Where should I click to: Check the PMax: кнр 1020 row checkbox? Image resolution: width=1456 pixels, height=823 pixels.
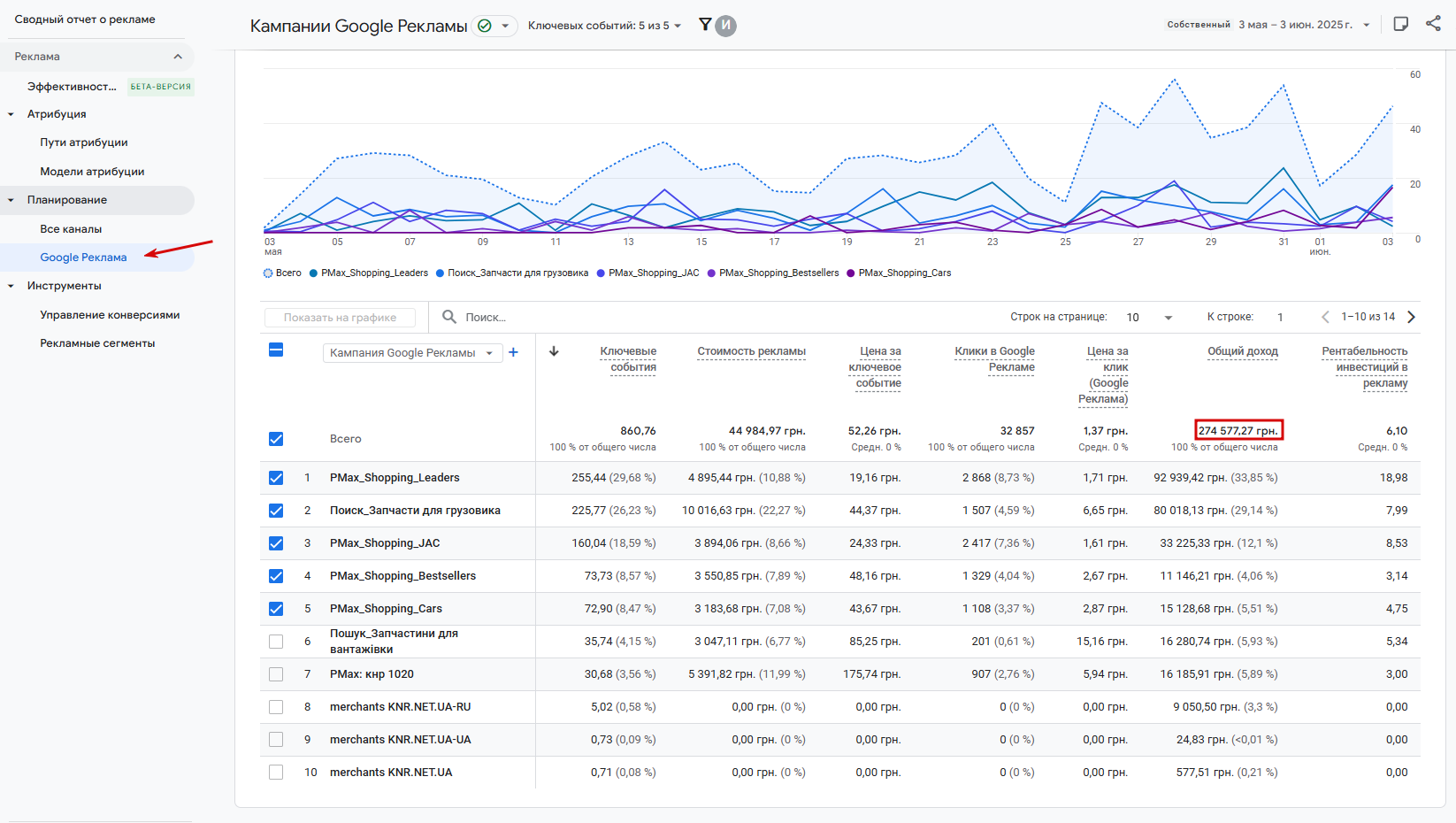pyautogui.click(x=276, y=674)
